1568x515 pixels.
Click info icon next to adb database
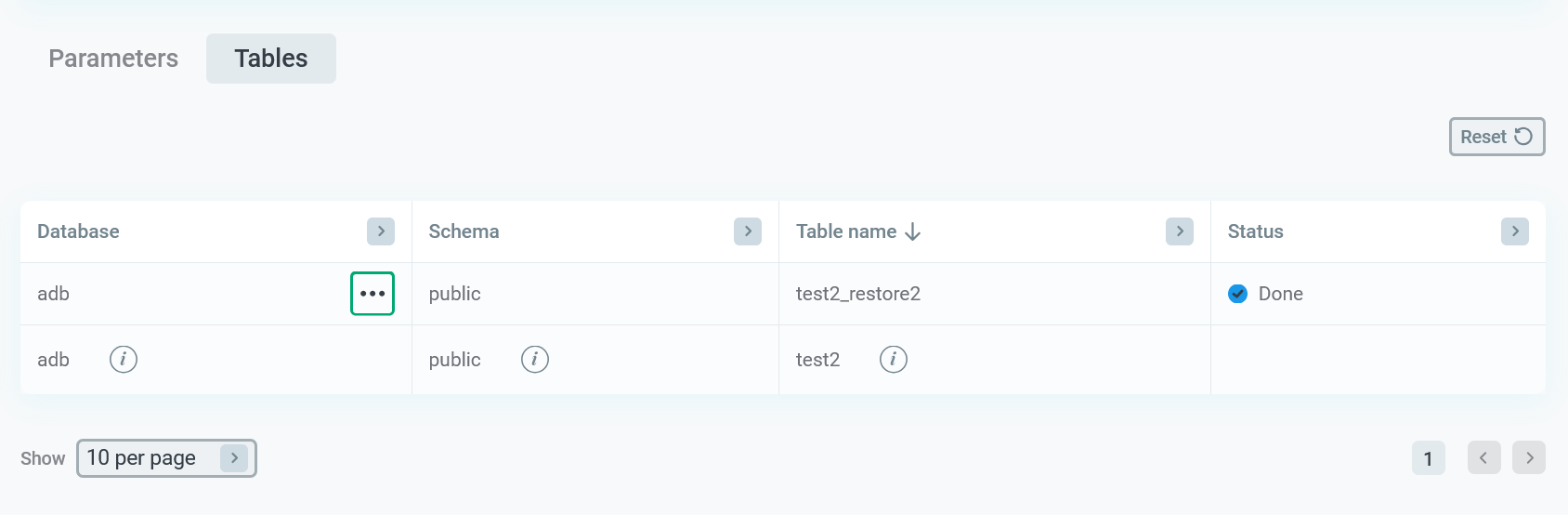(124, 359)
